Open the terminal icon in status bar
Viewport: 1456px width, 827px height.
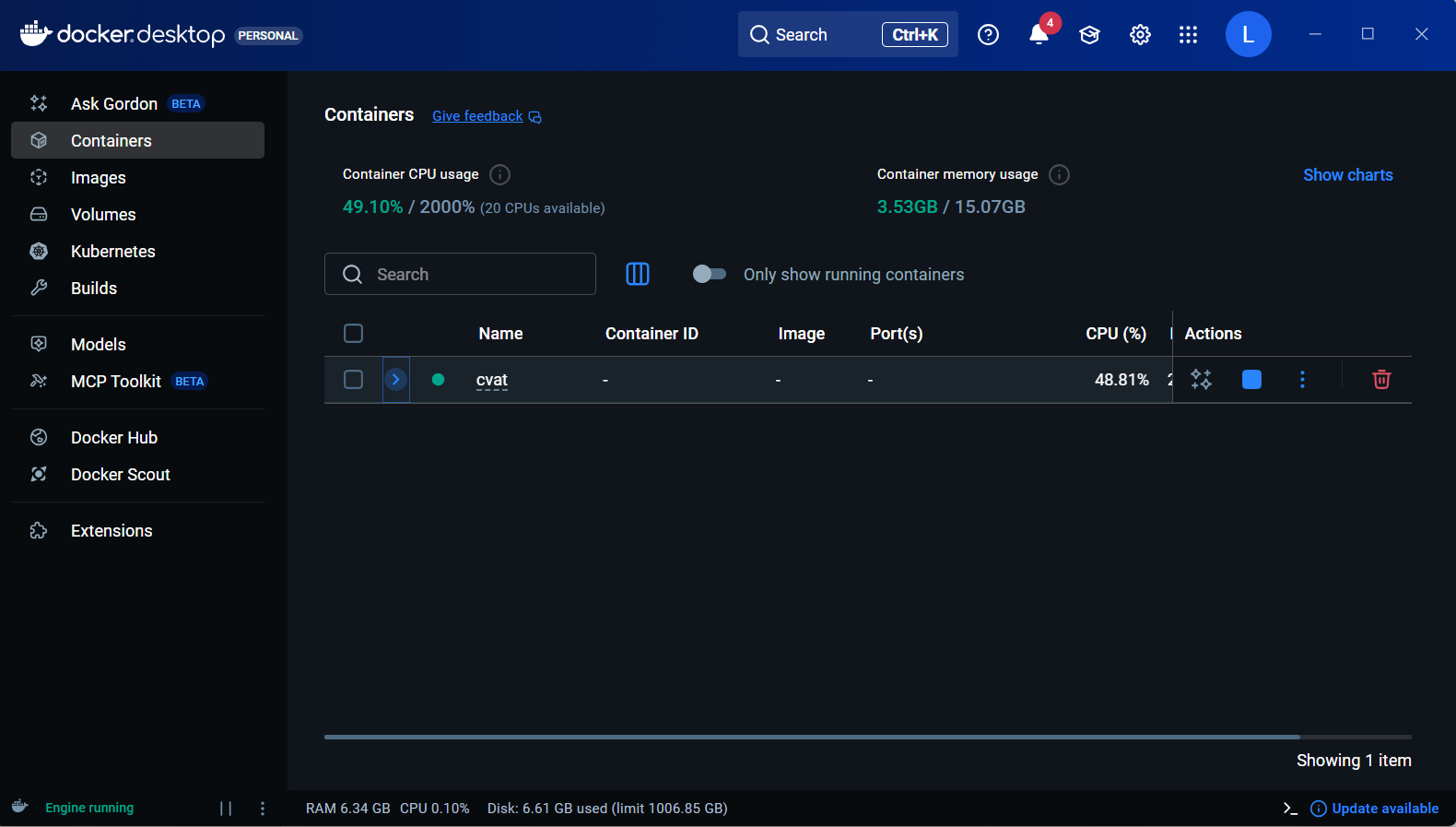pos(1290,809)
